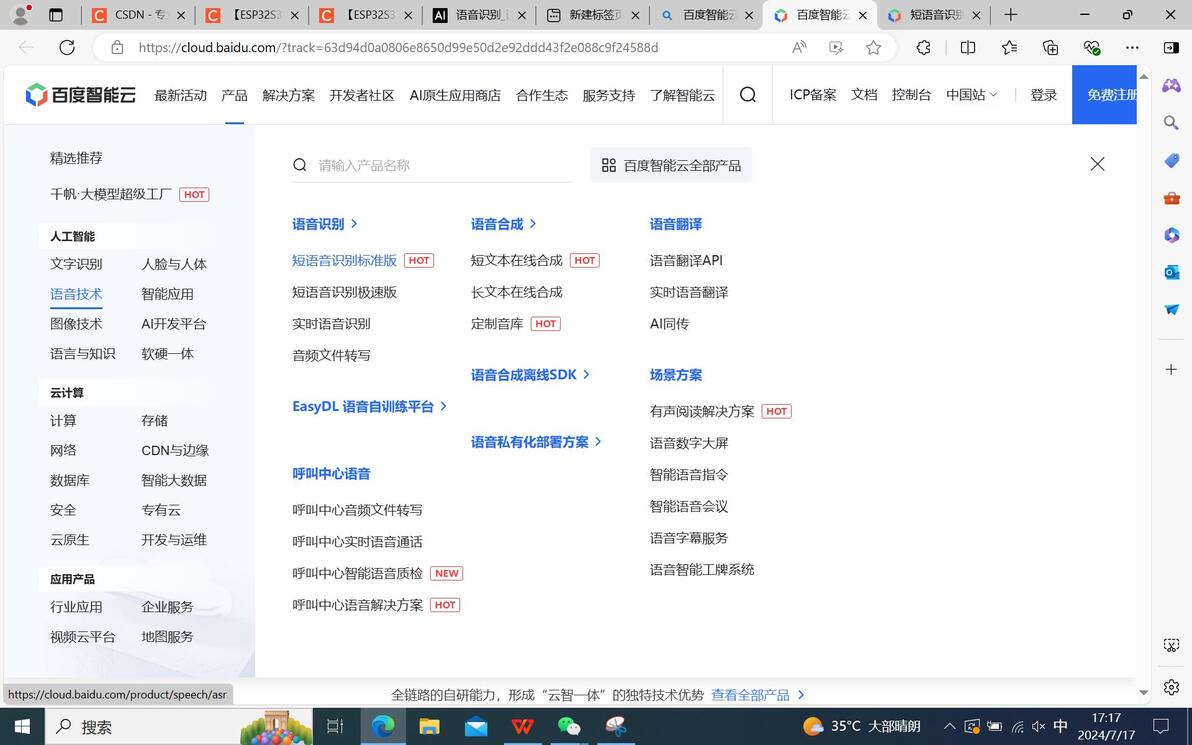Click the 免费注册 blue button
The image size is (1192, 745).
[1104, 95]
